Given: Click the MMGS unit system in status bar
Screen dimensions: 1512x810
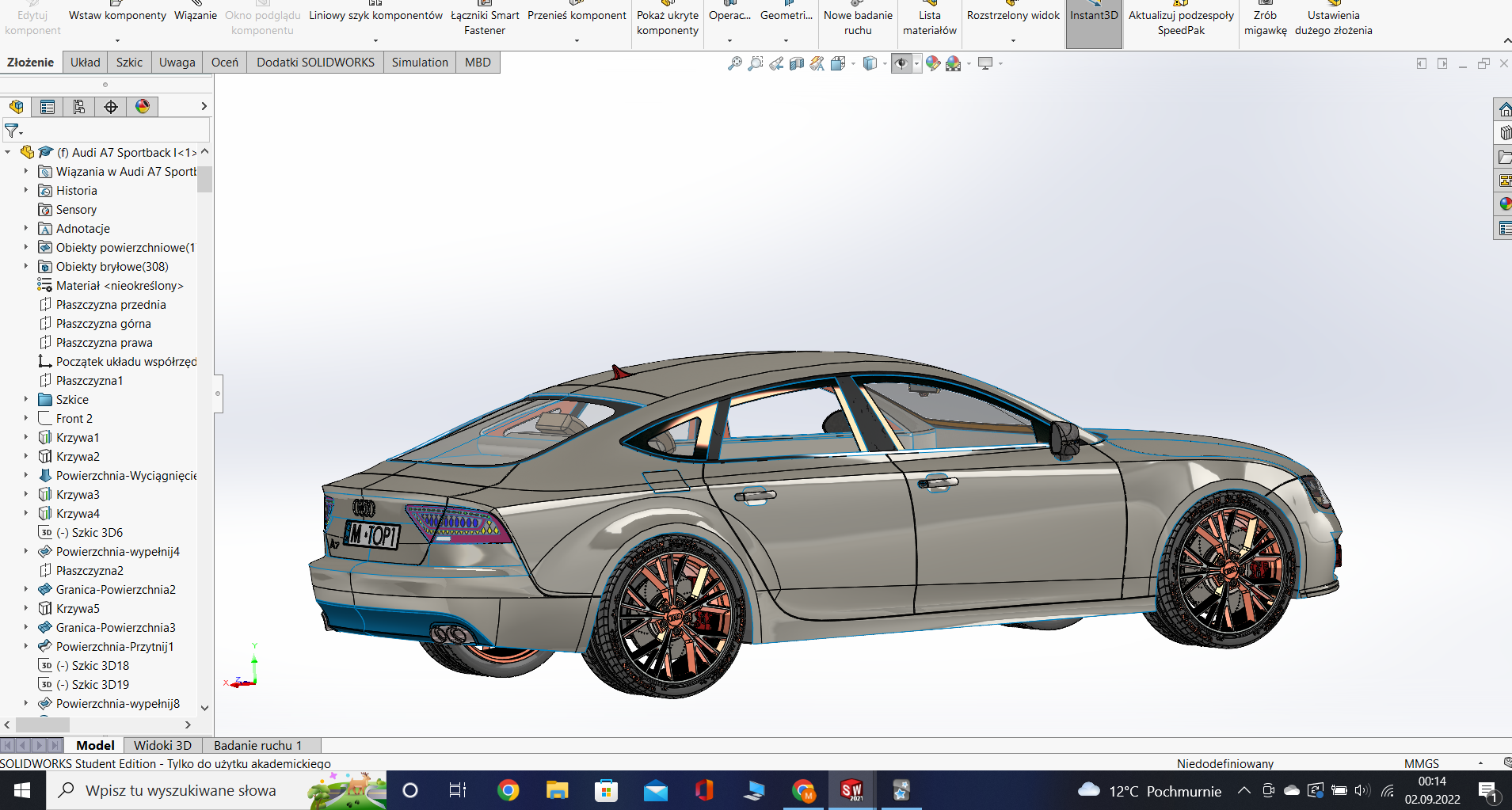Looking at the screenshot, I should click(1422, 763).
